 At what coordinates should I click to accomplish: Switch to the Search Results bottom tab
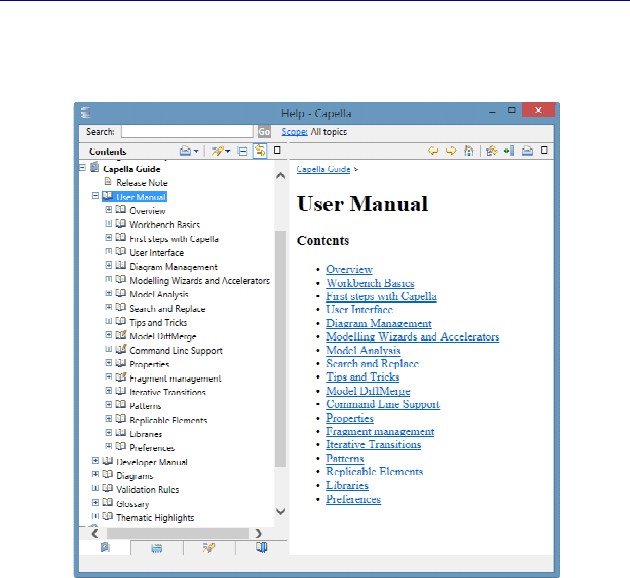(x=209, y=548)
